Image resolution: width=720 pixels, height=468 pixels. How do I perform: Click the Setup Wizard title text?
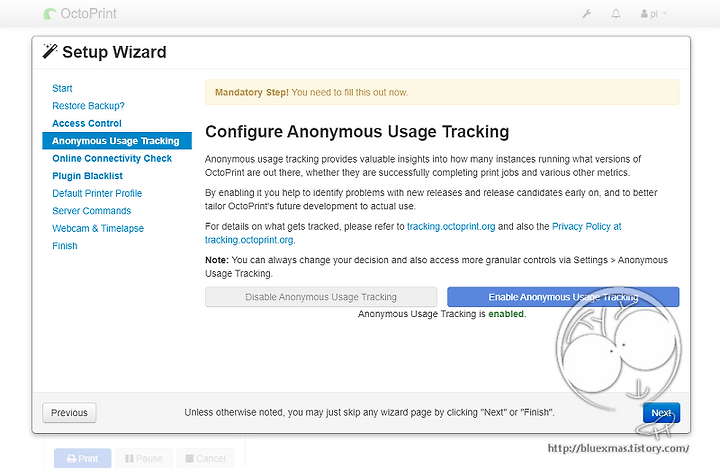[114, 52]
